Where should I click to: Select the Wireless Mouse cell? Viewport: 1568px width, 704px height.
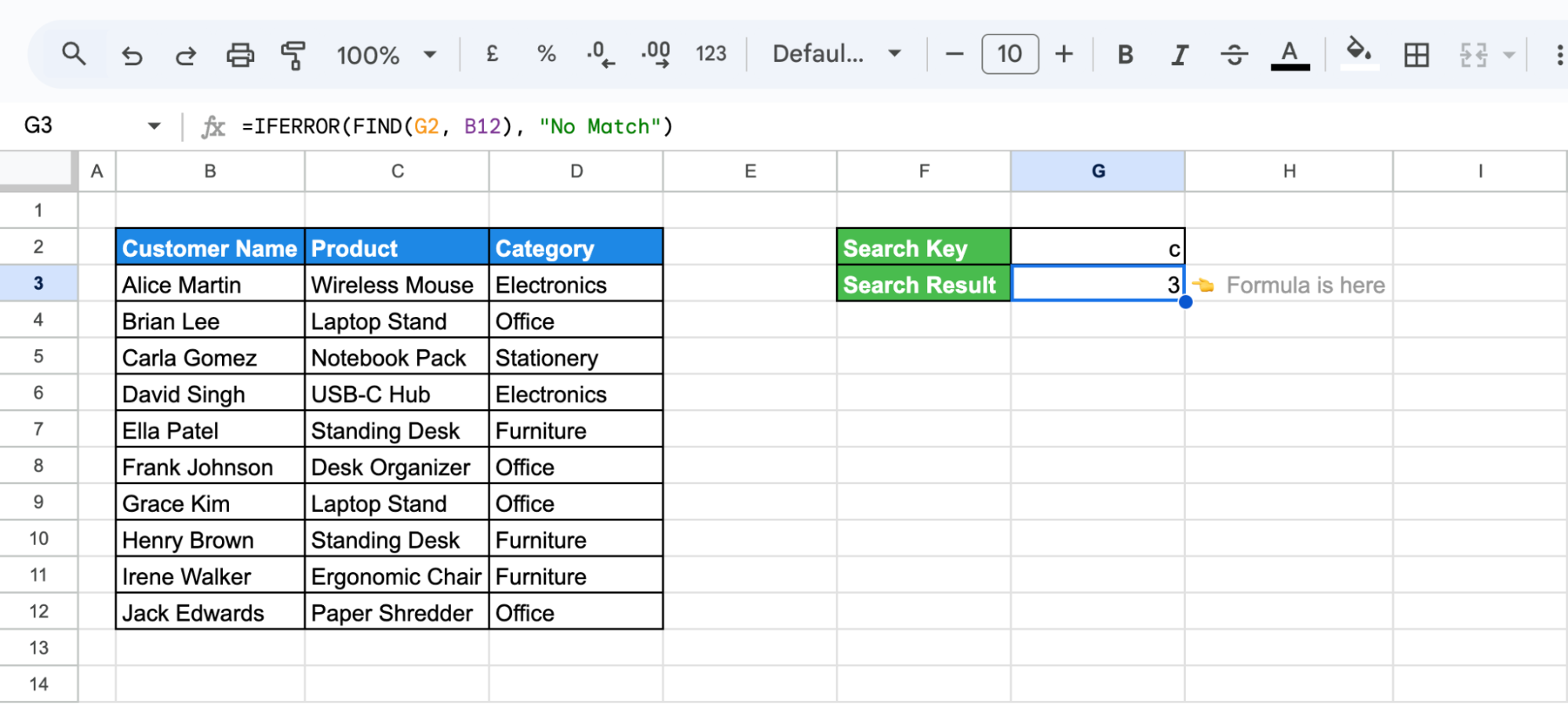397,284
